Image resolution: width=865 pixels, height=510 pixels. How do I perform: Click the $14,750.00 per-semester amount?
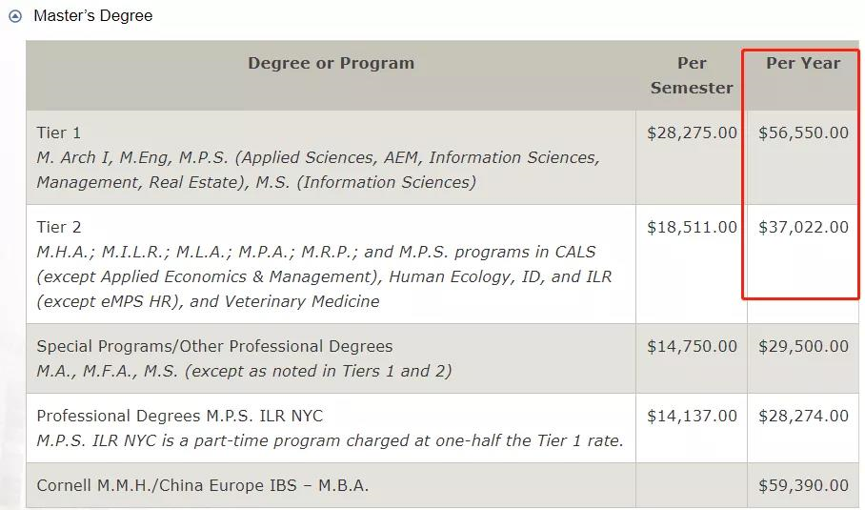(692, 346)
